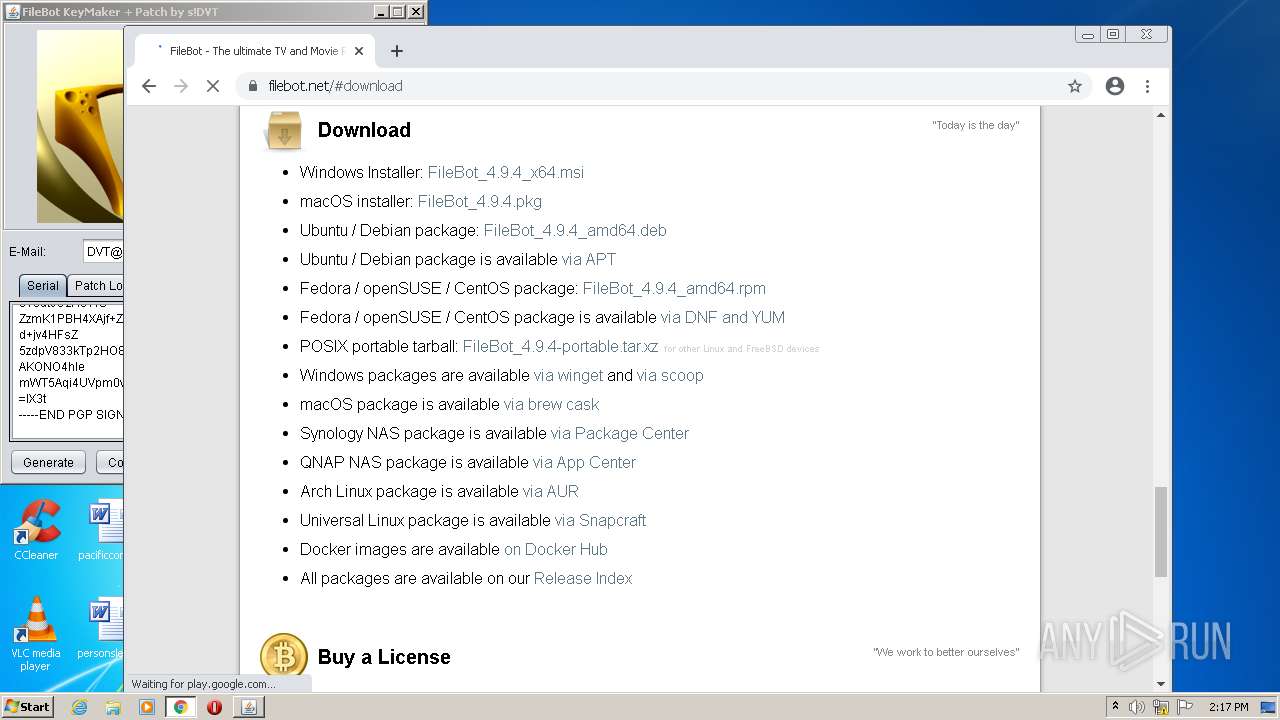
Task: Open Opera browser from taskbar
Action: (214, 707)
